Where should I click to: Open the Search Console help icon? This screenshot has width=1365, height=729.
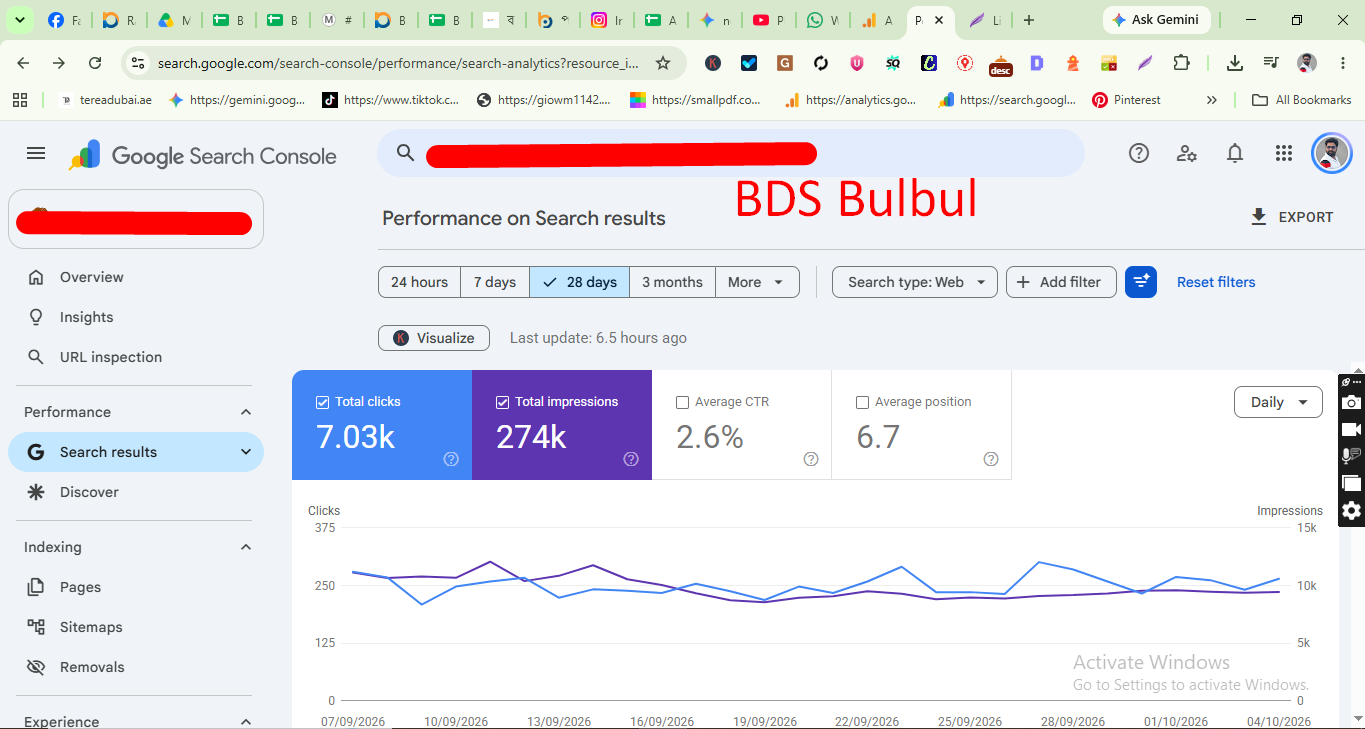(x=1138, y=153)
